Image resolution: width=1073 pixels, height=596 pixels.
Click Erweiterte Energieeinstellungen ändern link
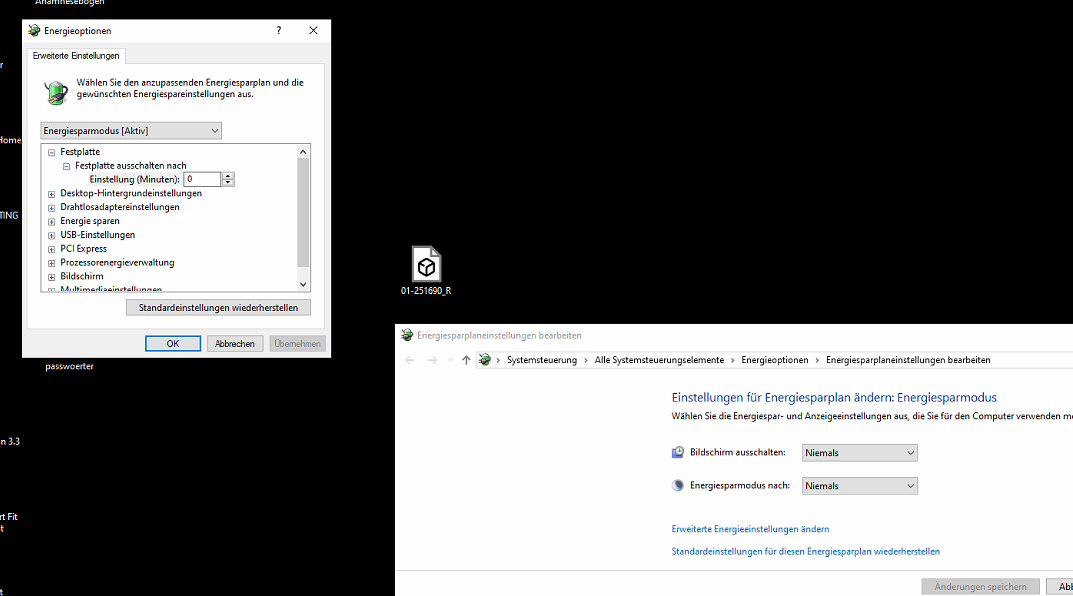click(x=750, y=529)
